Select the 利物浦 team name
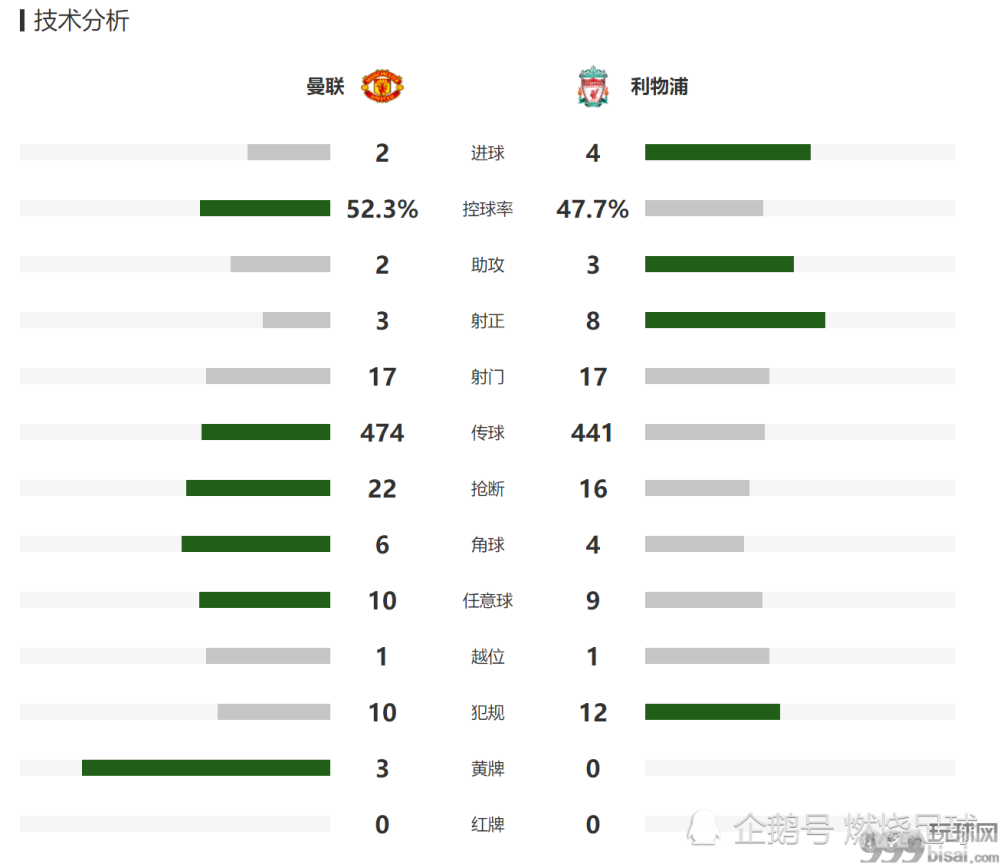Viewport: 1000px width, 864px height. [x=659, y=86]
